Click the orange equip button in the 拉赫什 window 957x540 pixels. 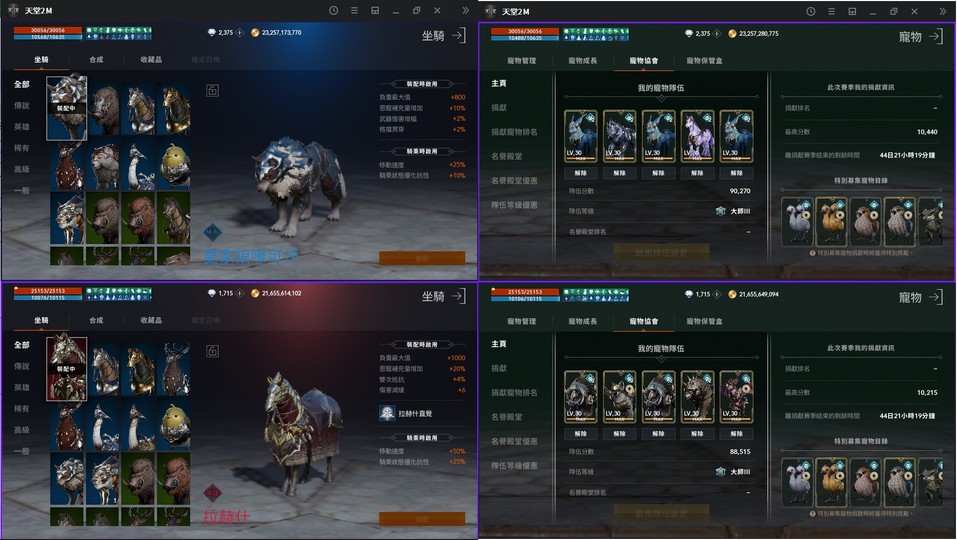422,519
